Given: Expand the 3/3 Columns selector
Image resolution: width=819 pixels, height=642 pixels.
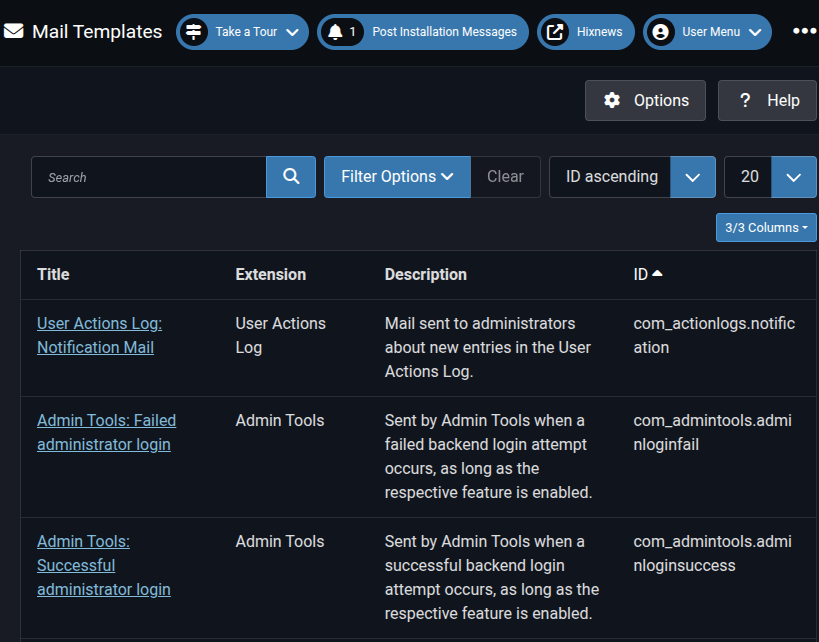Looking at the screenshot, I should 765,227.
